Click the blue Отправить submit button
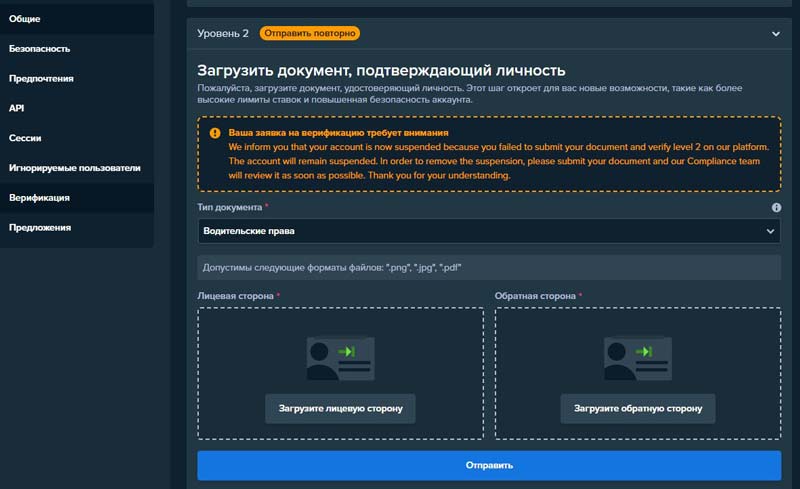800x489 pixels. 488,465
